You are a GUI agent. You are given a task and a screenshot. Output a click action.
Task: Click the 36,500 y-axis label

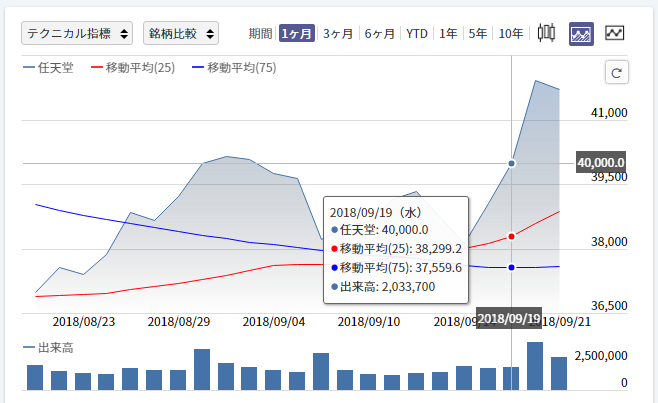point(609,306)
